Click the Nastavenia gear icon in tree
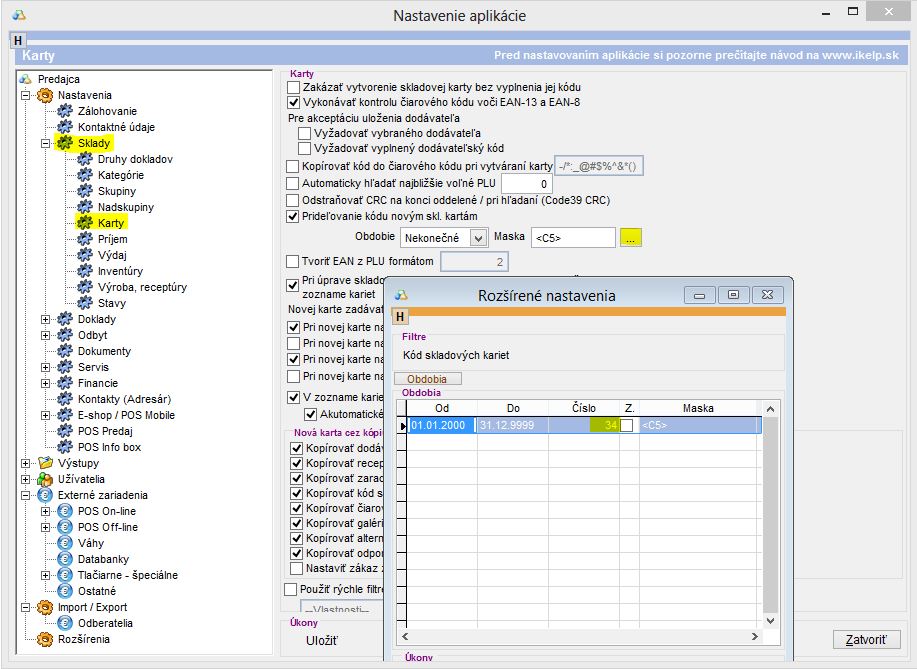Viewport: 917px width, 669px height. [45, 95]
